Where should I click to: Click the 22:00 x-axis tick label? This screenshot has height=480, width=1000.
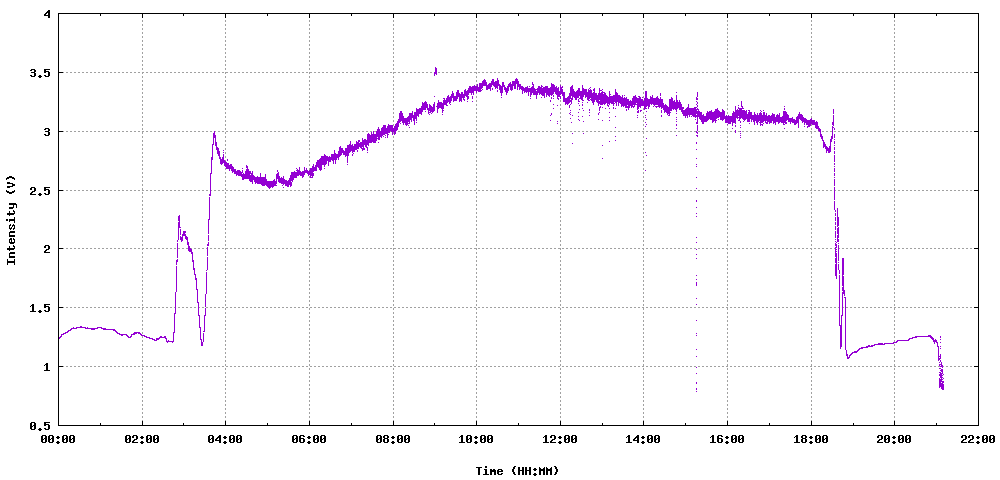[978, 439]
